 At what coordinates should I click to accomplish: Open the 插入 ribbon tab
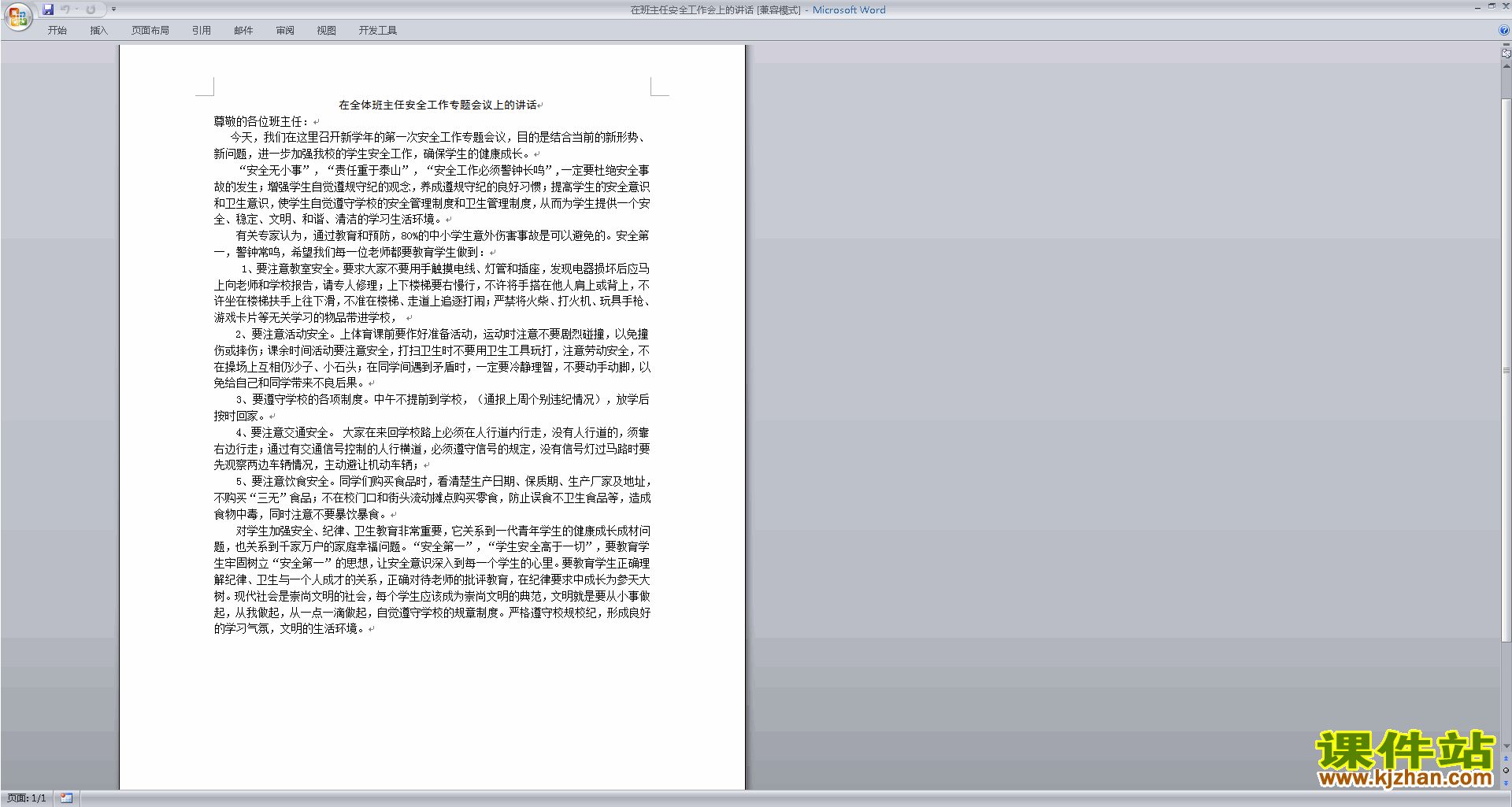pos(98,31)
